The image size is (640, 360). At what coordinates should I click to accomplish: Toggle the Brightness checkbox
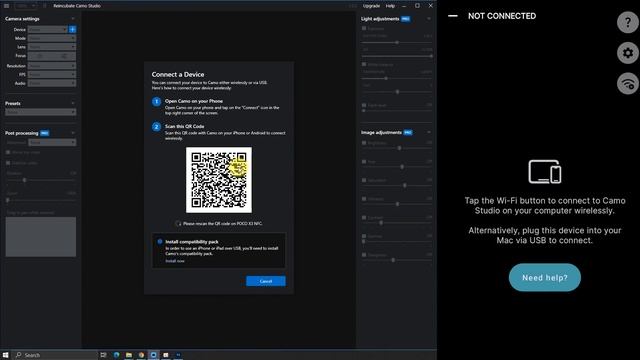pyautogui.click(x=364, y=143)
